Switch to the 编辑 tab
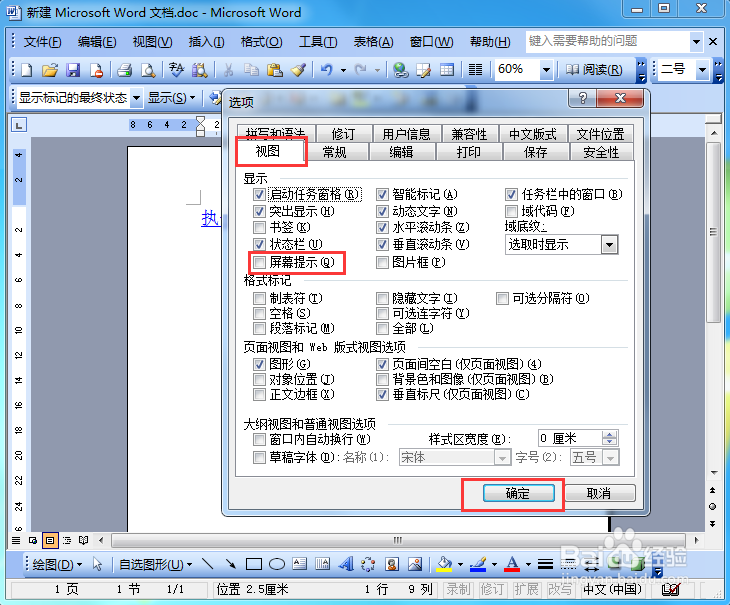Viewport: 730px width, 605px height. tap(402, 153)
